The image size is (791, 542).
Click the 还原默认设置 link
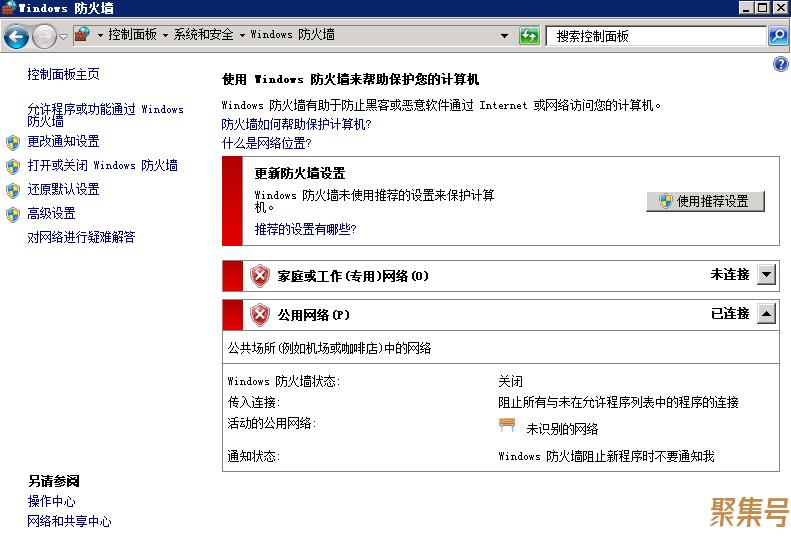(63, 190)
